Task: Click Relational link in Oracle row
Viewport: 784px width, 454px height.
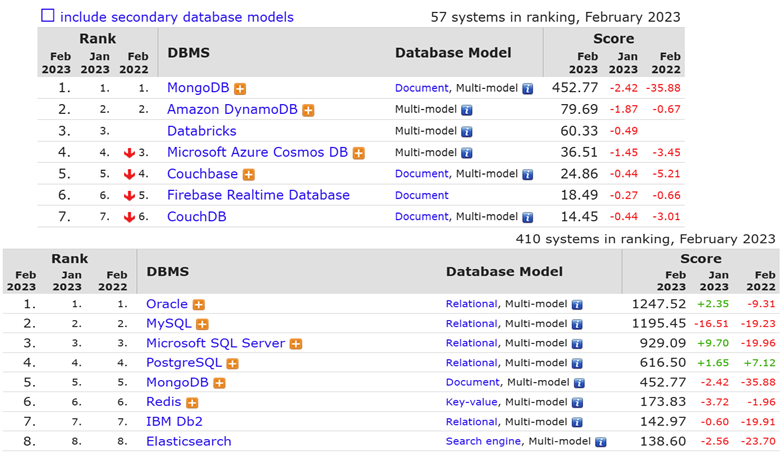Action: pos(472,304)
